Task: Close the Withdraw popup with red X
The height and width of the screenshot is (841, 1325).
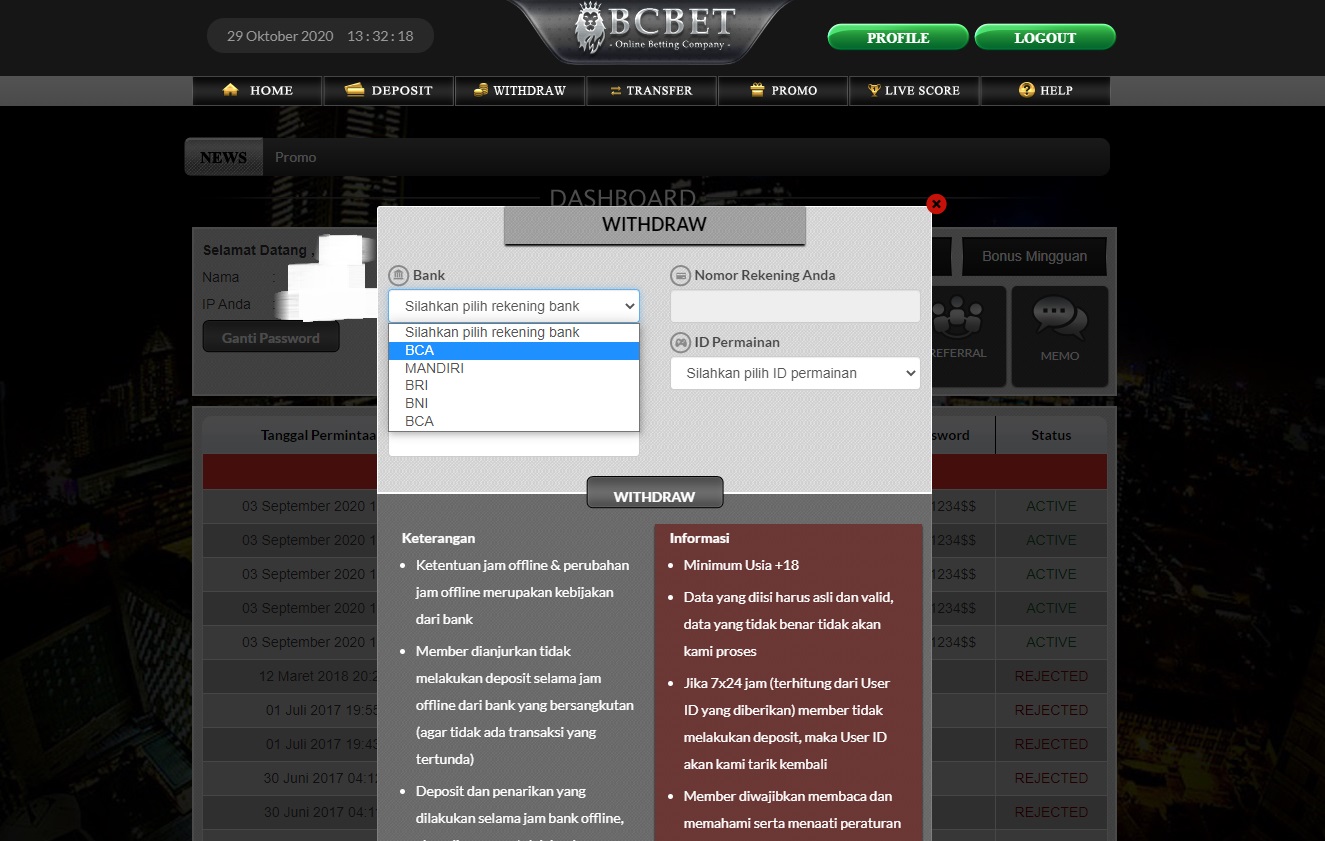Action: pyautogui.click(x=936, y=204)
